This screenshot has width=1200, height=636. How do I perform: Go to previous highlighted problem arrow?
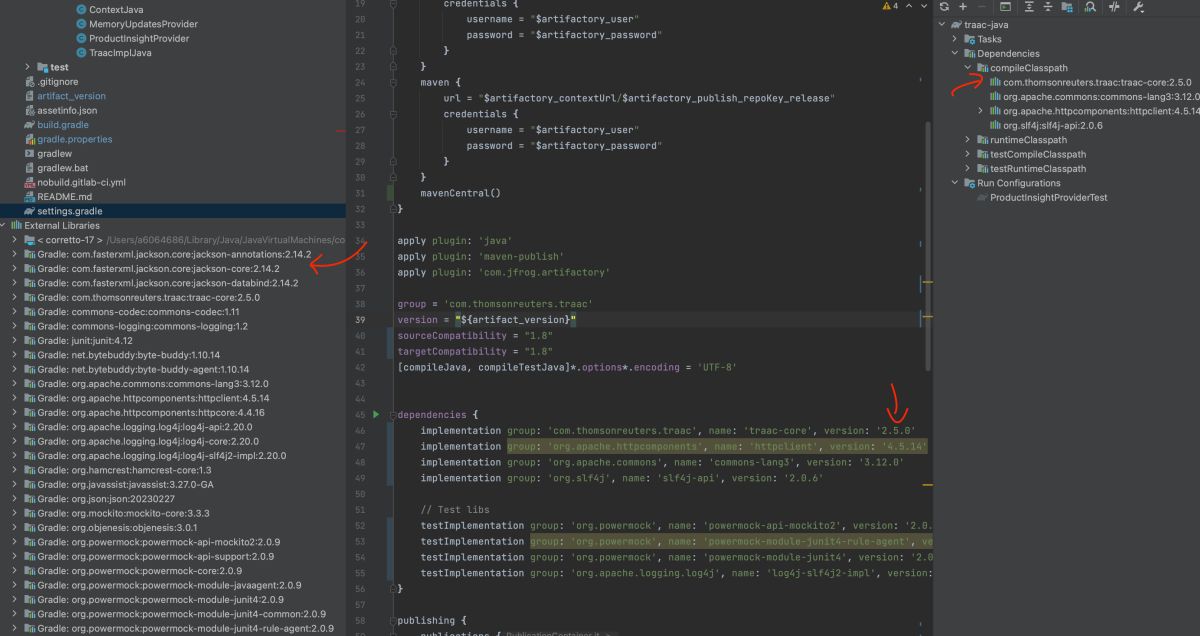pyautogui.click(x=908, y=6)
